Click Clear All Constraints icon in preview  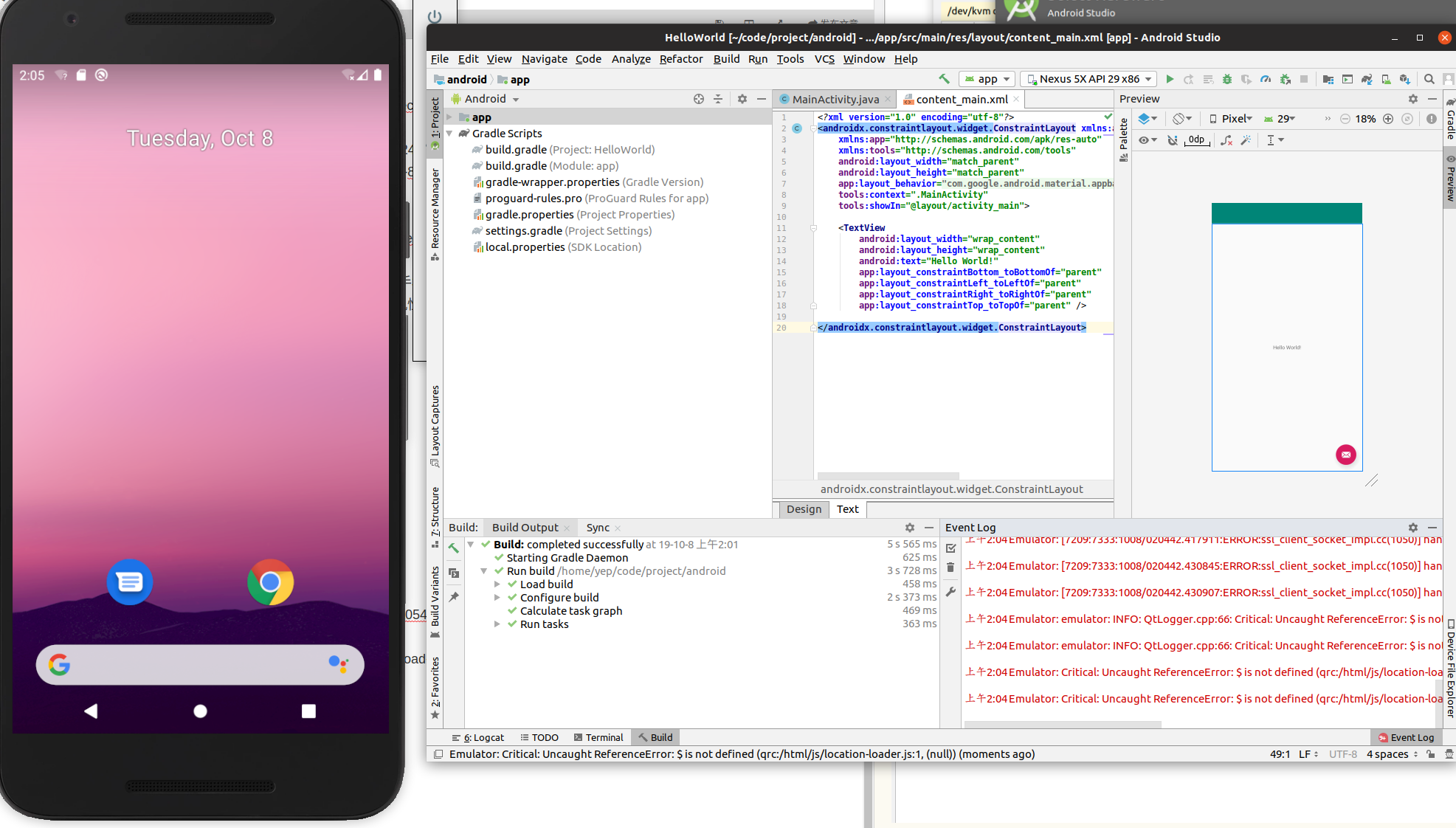(1226, 140)
